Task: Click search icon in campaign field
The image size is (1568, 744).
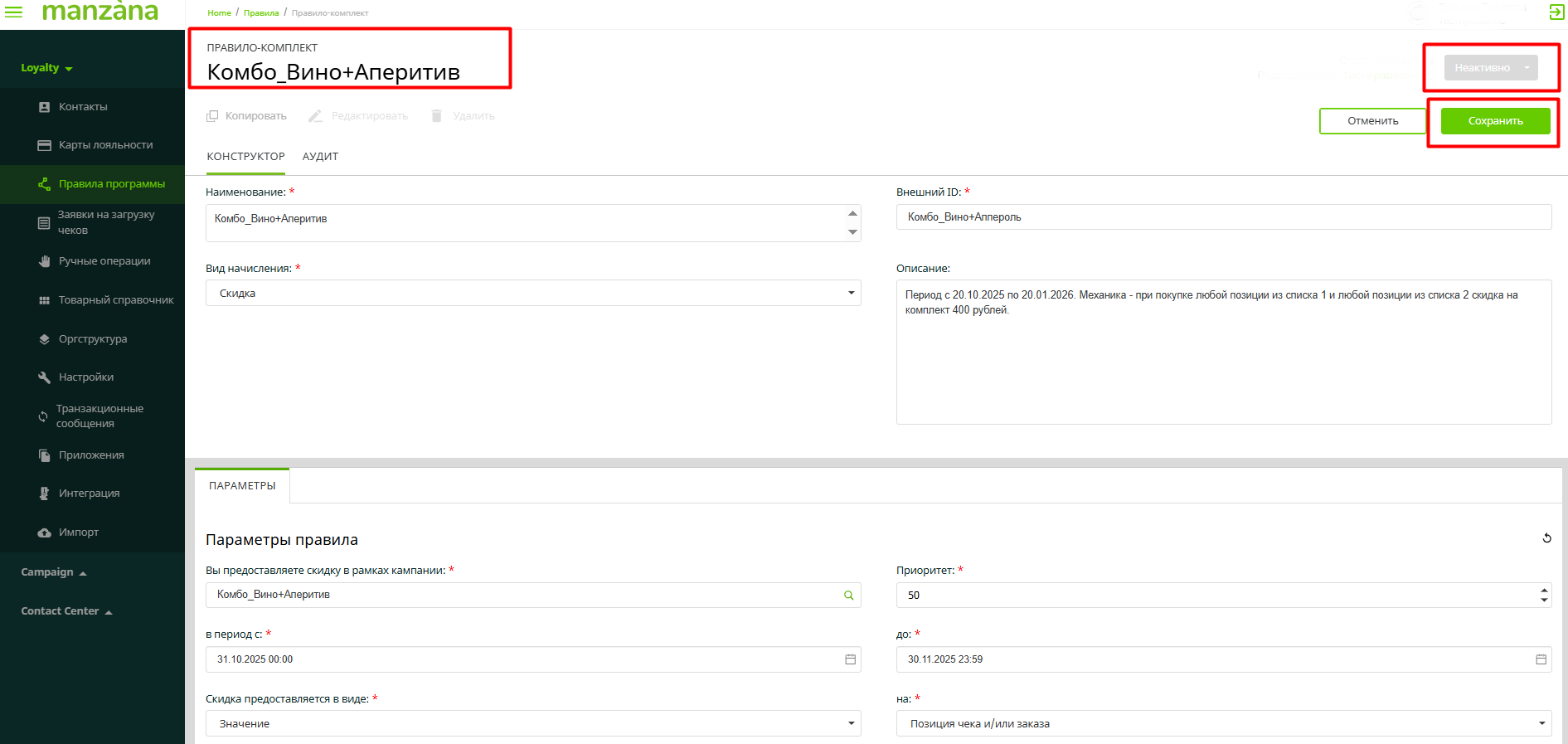Action: pos(848,596)
